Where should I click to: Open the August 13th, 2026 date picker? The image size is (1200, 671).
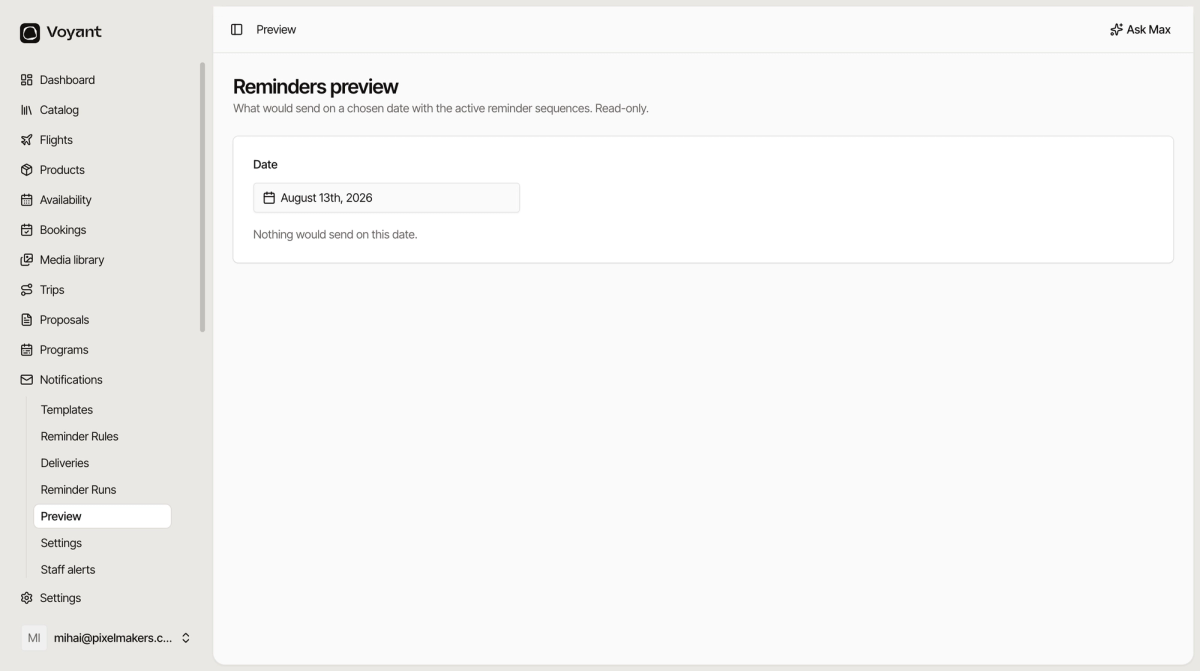[386, 198]
